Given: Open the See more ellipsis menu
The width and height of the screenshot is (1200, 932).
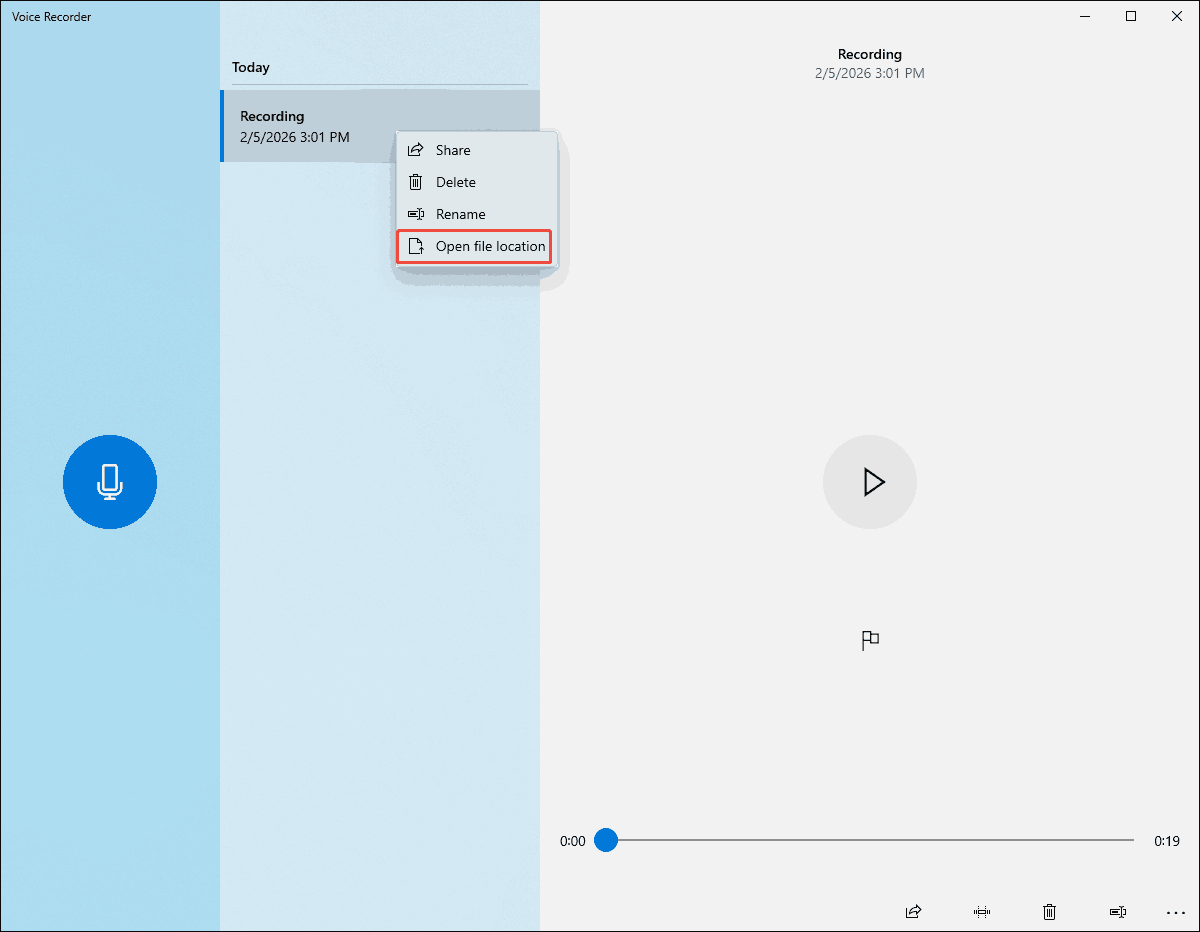Looking at the screenshot, I should coord(1175,911).
